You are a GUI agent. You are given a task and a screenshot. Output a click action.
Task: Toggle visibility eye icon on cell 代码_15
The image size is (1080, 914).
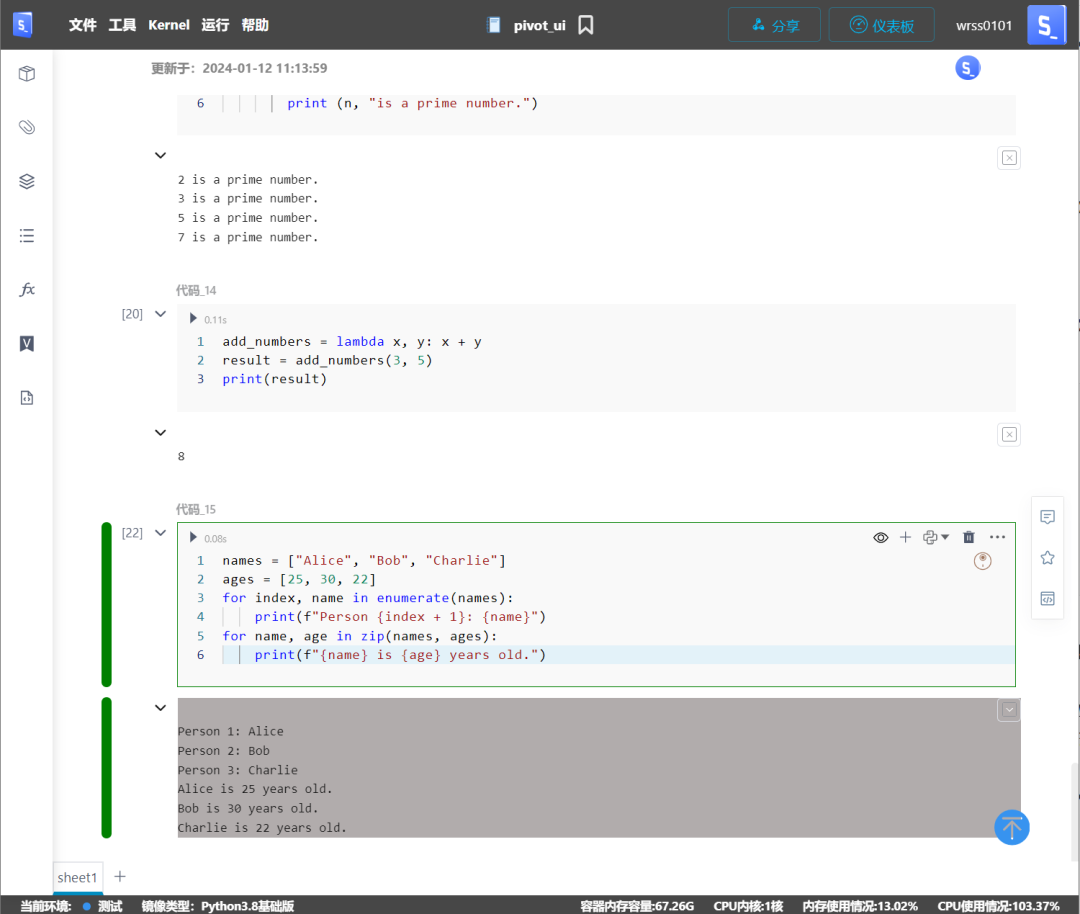pos(880,537)
